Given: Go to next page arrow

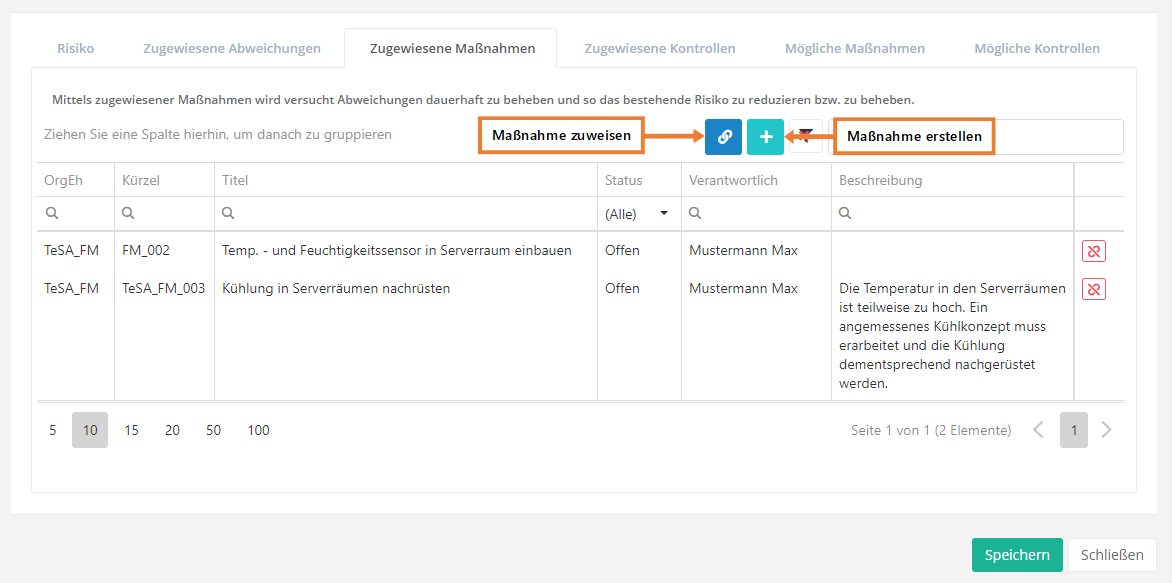Looking at the screenshot, I should [x=1106, y=430].
